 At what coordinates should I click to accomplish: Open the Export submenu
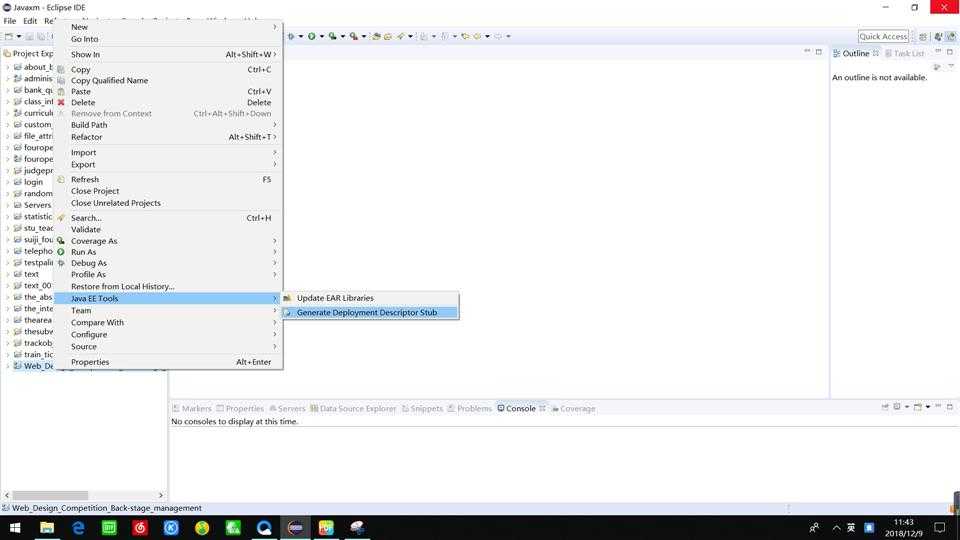(x=168, y=165)
